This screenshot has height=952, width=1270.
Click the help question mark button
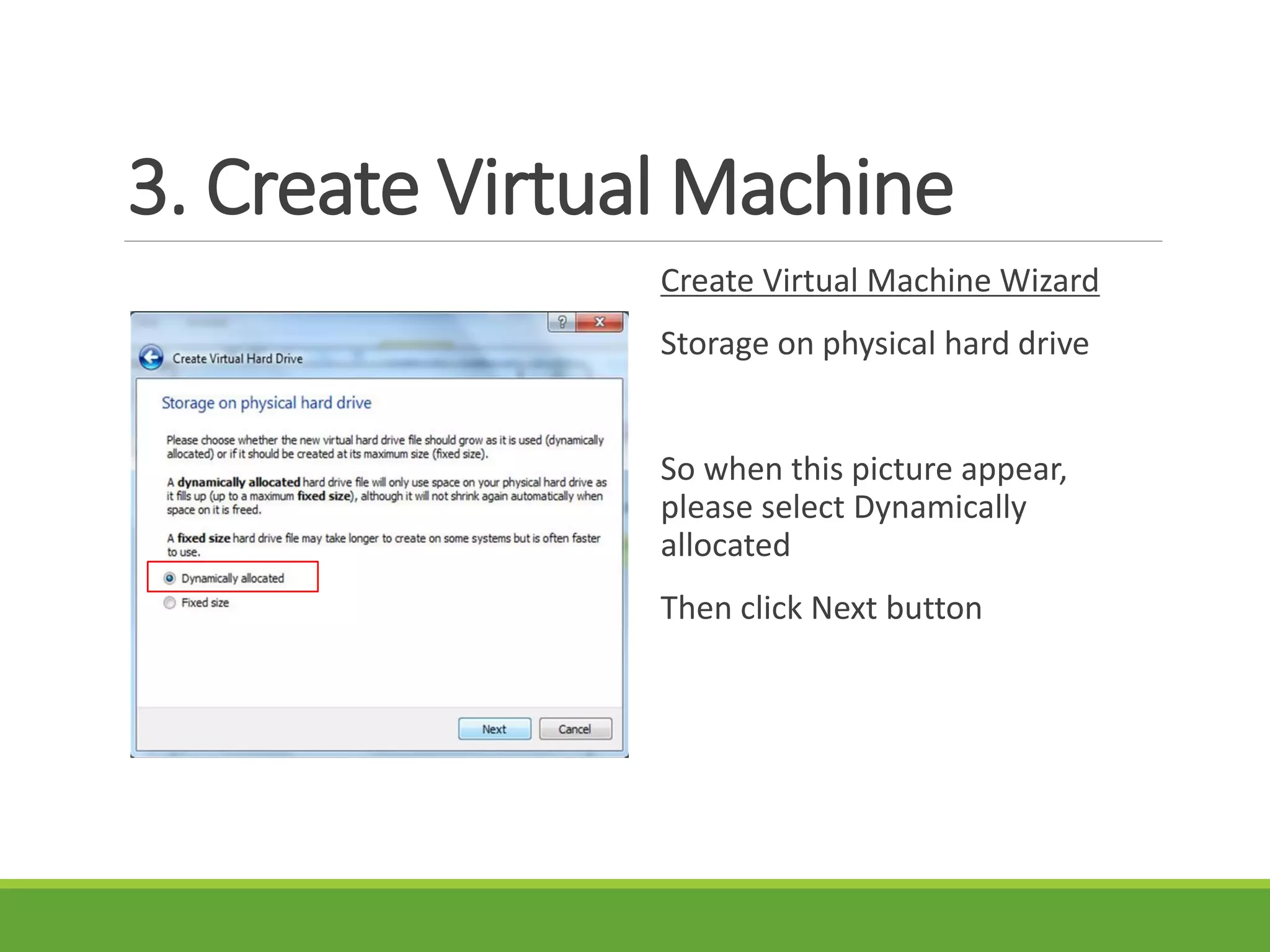[562, 322]
